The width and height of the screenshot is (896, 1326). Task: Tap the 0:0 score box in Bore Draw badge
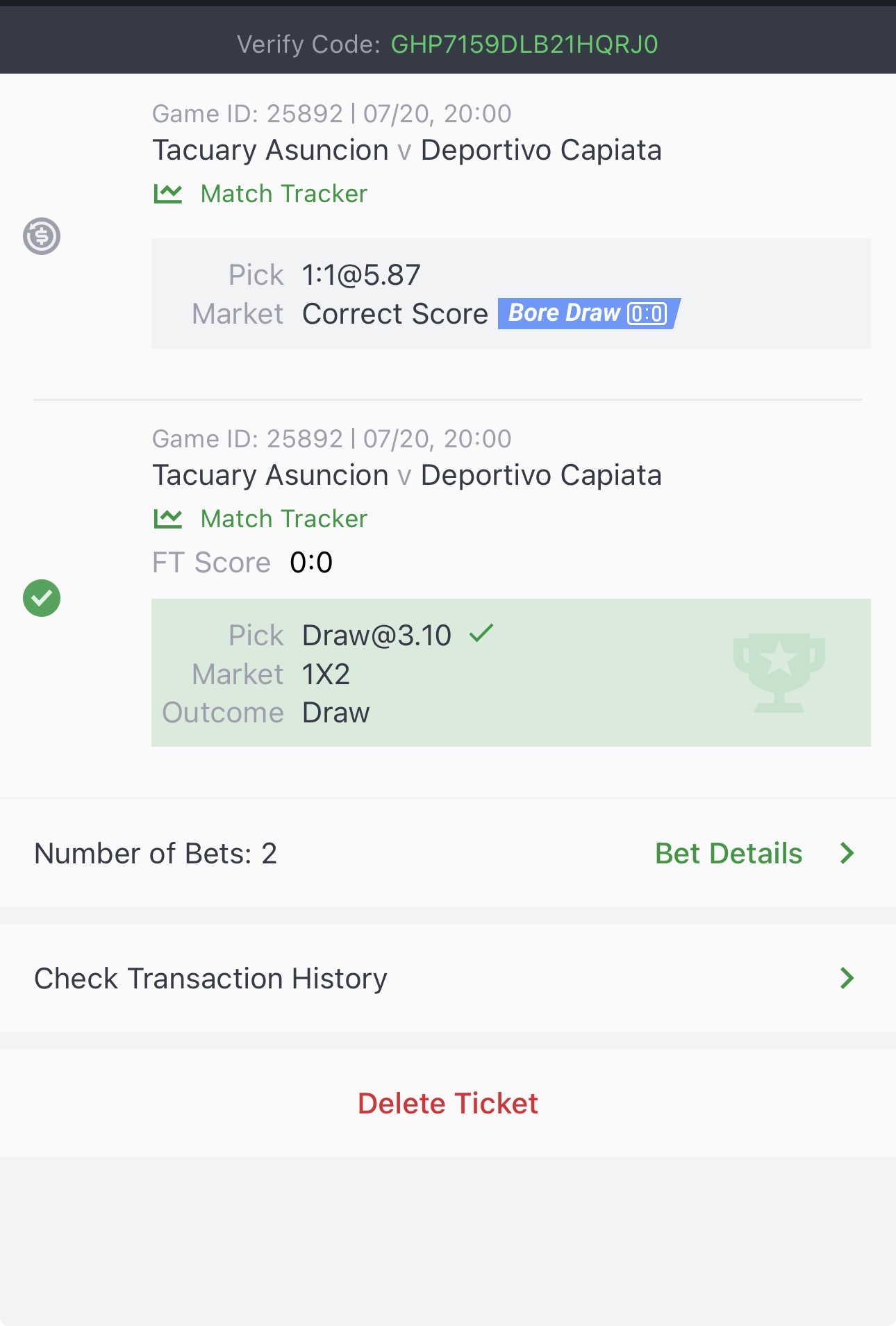647,313
